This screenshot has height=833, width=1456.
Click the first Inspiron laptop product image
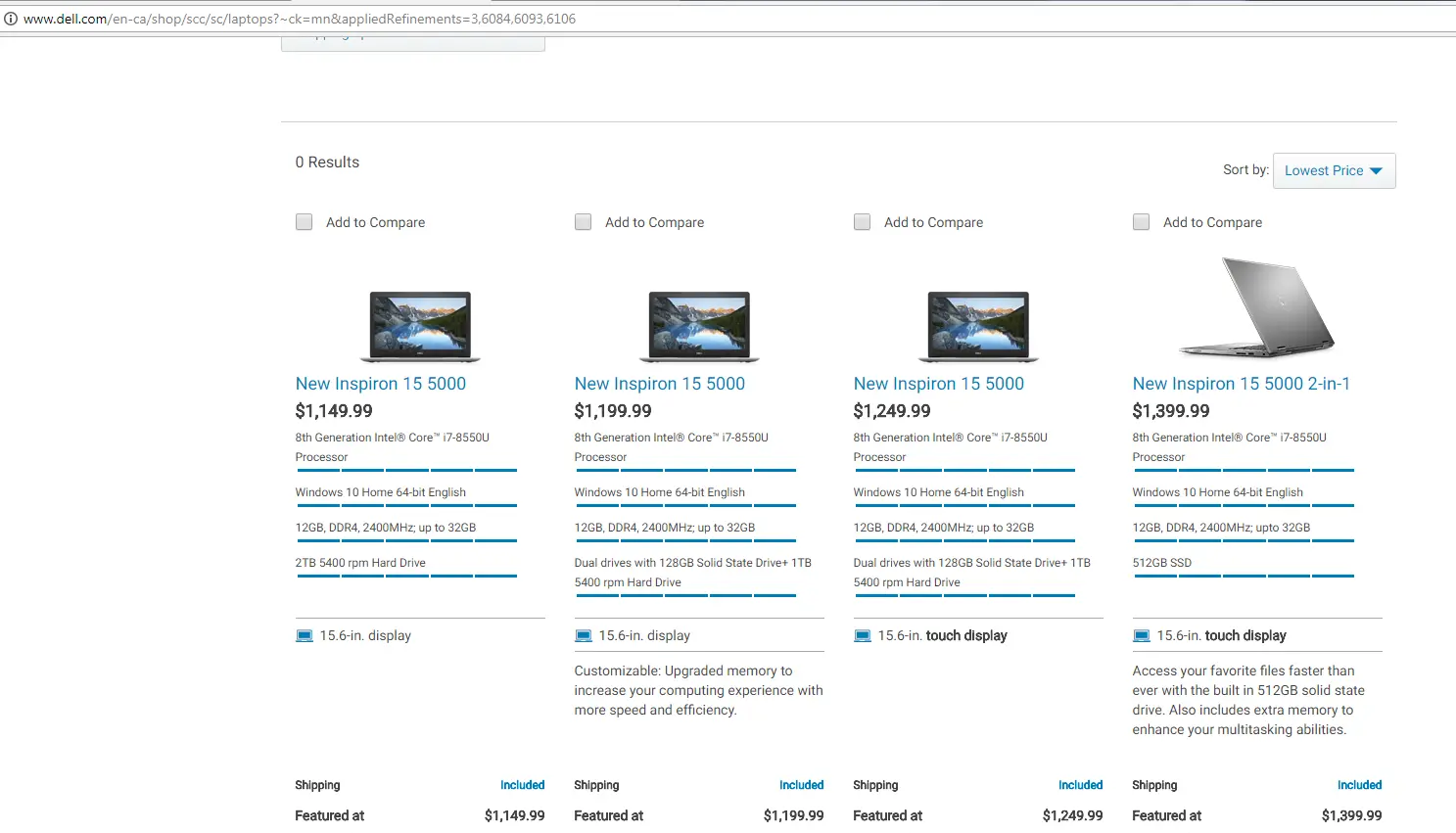[x=420, y=326]
